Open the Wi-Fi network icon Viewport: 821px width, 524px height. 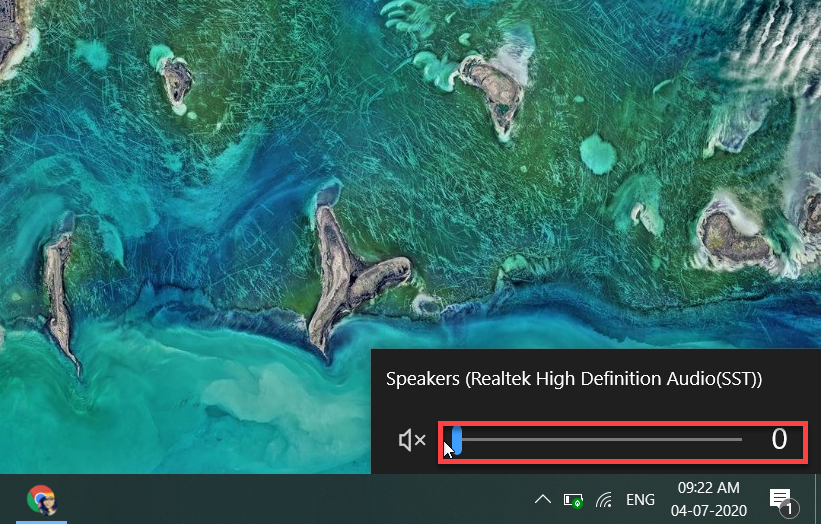[604, 499]
